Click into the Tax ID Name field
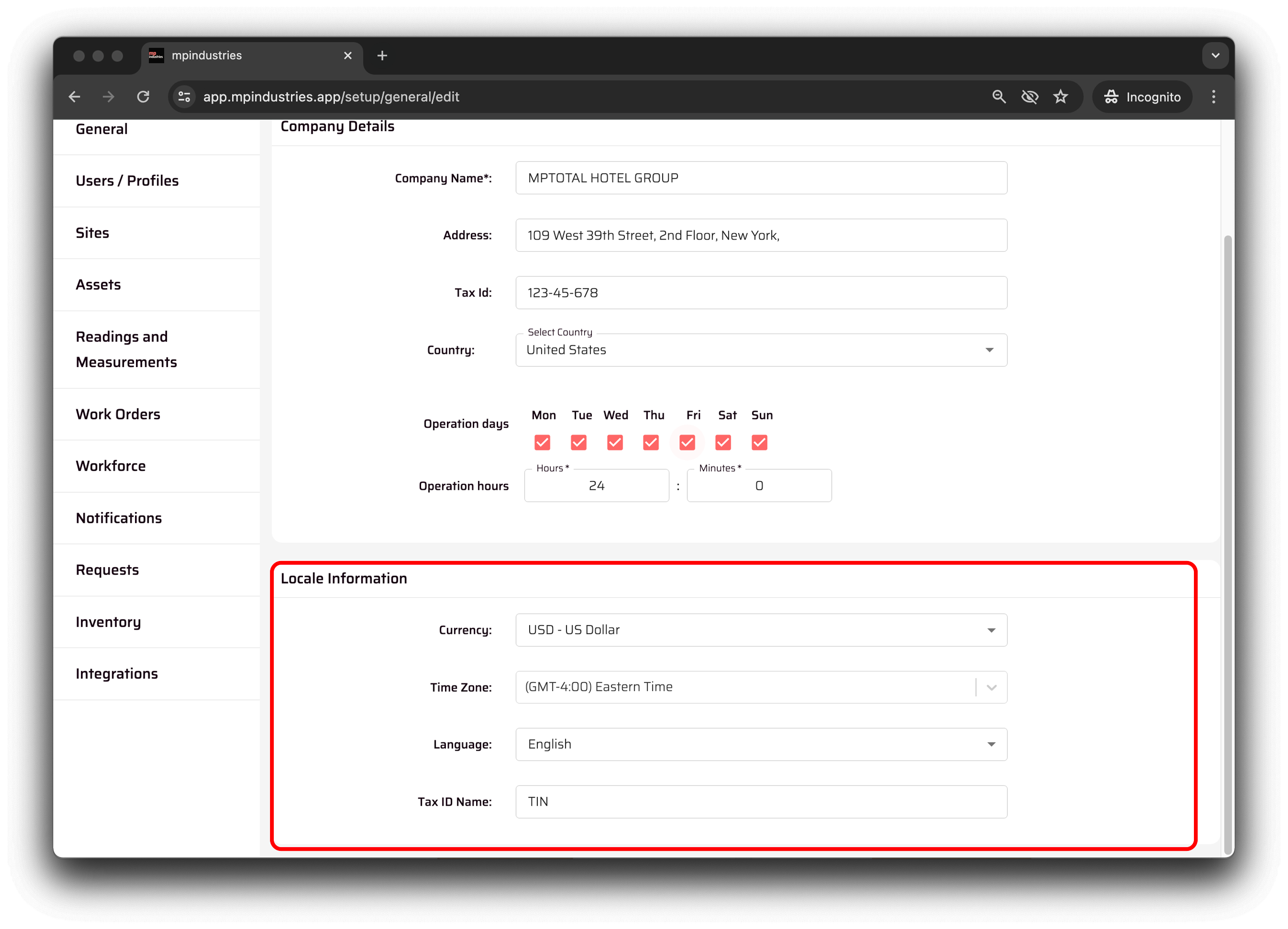1288x929 pixels. 761,802
